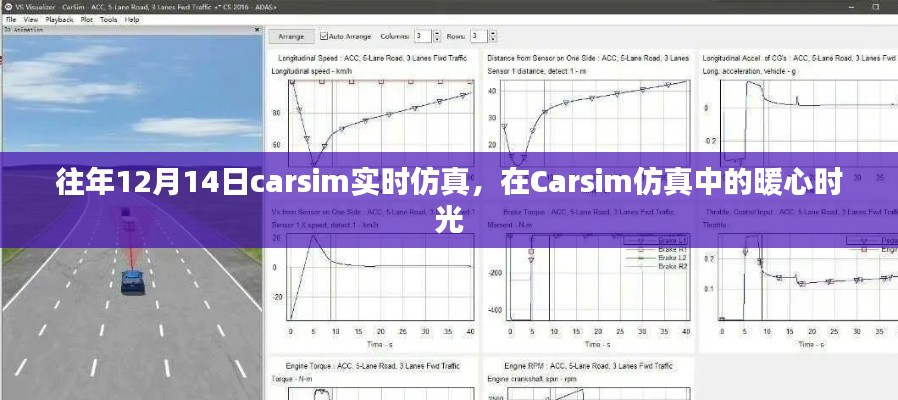Open the File menu

11,19
